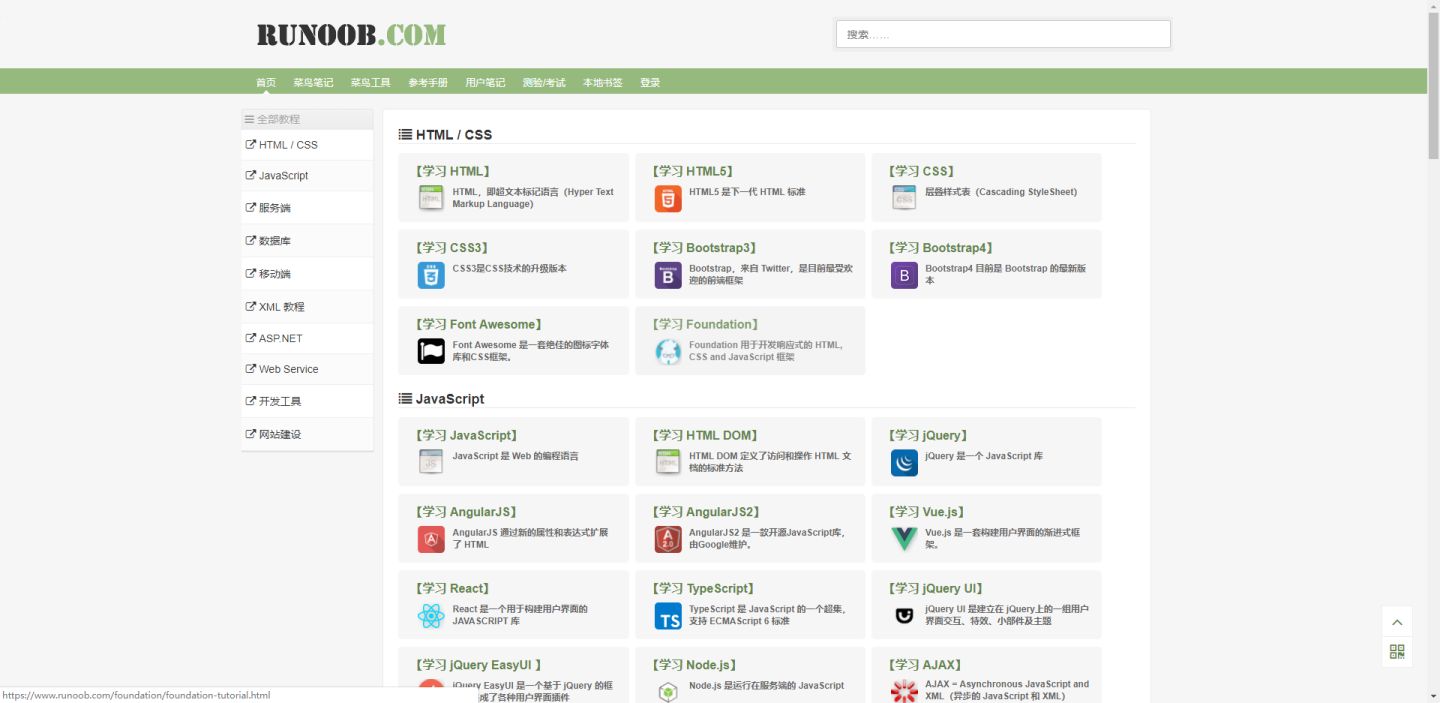Click the search input box
This screenshot has width=1440, height=703.
pyautogui.click(x=1003, y=34)
